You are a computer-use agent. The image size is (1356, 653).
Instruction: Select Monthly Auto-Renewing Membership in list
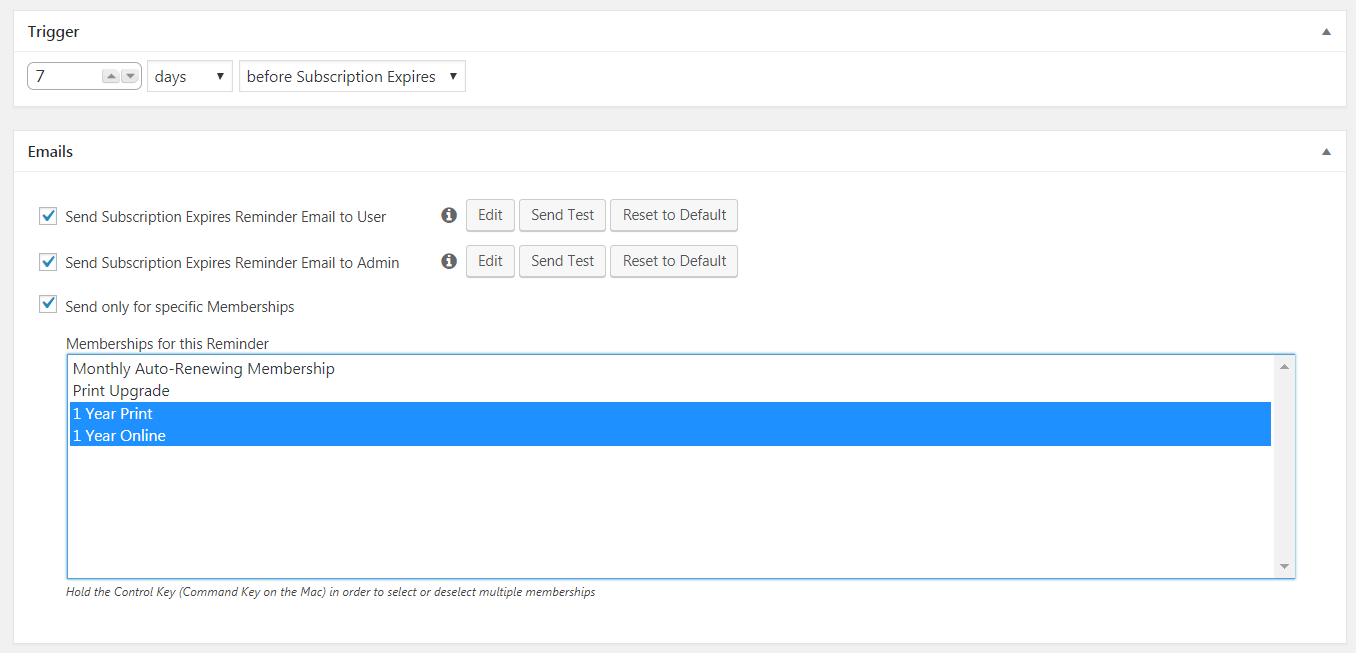[x=670, y=369]
